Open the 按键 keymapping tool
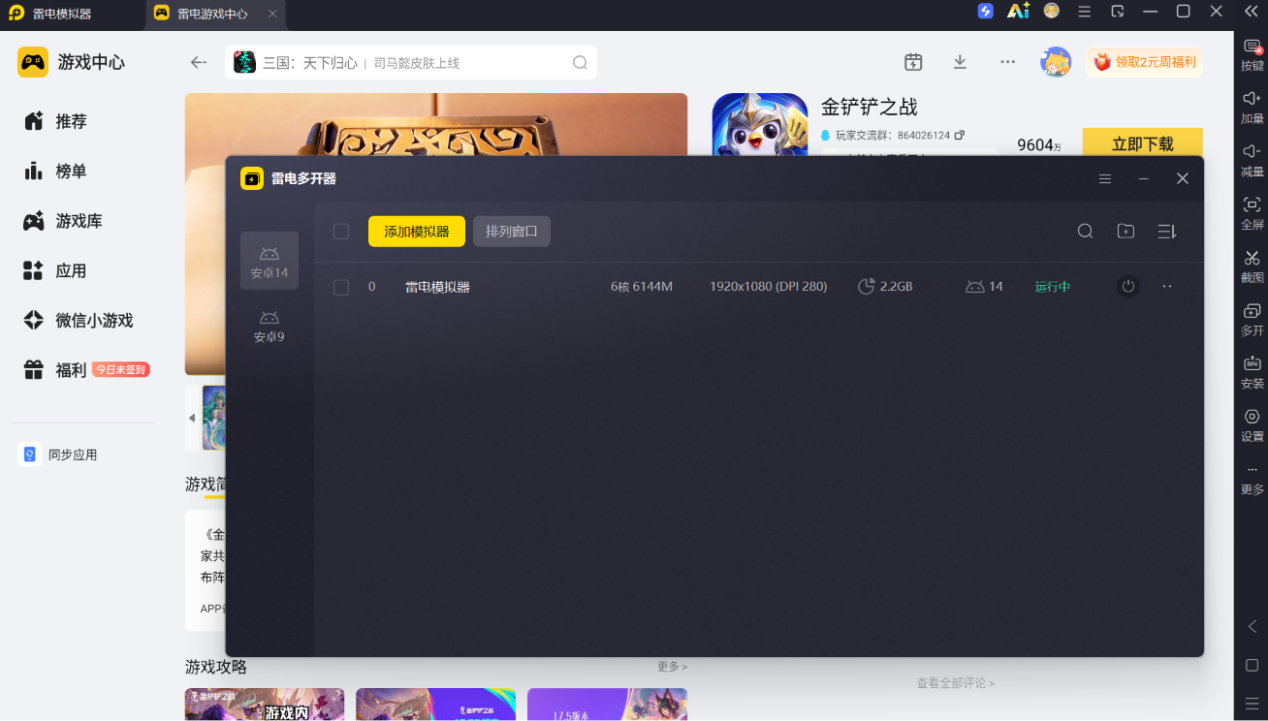This screenshot has height=721, width=1268. (1252, 56)
